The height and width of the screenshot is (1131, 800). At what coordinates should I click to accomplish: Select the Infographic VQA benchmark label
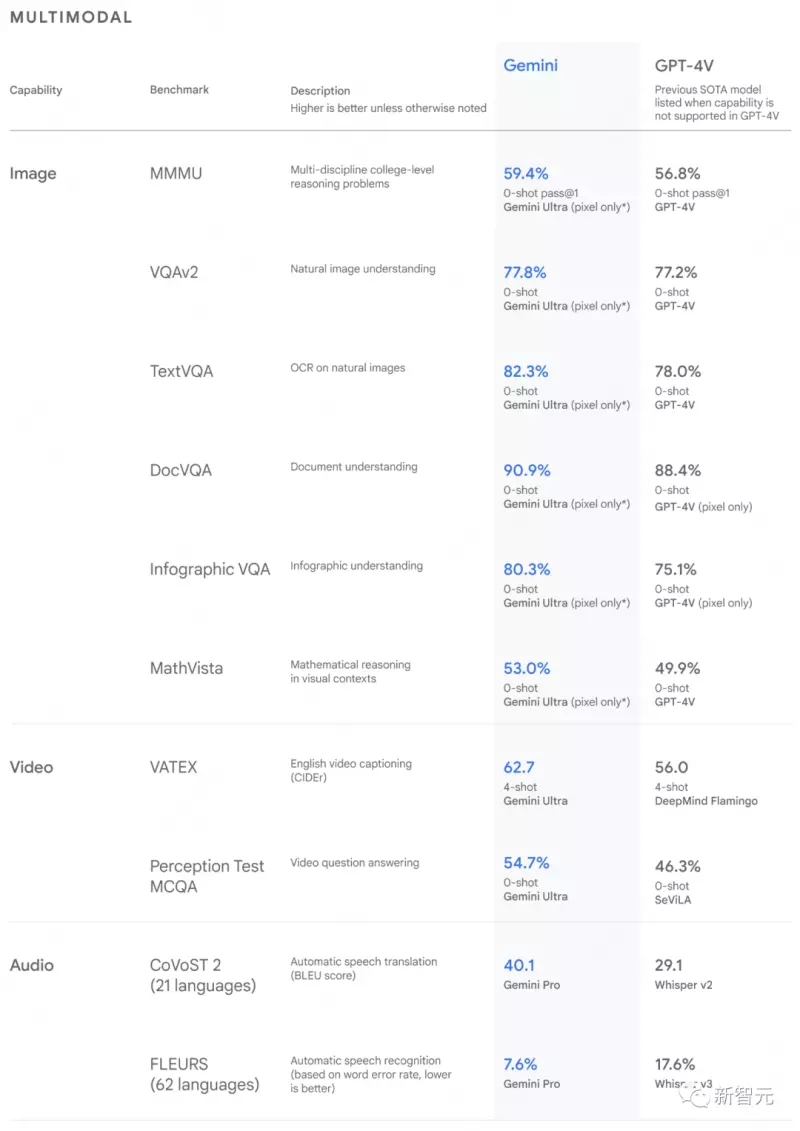click(x=210, y=569)
